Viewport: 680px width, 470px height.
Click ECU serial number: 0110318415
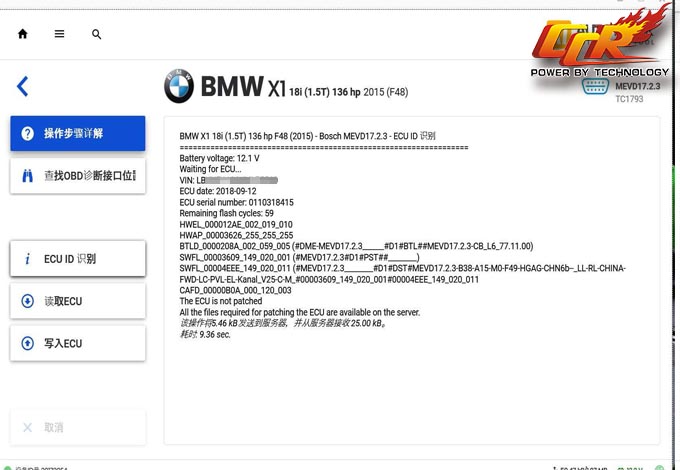pyautogui.click(x=236, y=202)
